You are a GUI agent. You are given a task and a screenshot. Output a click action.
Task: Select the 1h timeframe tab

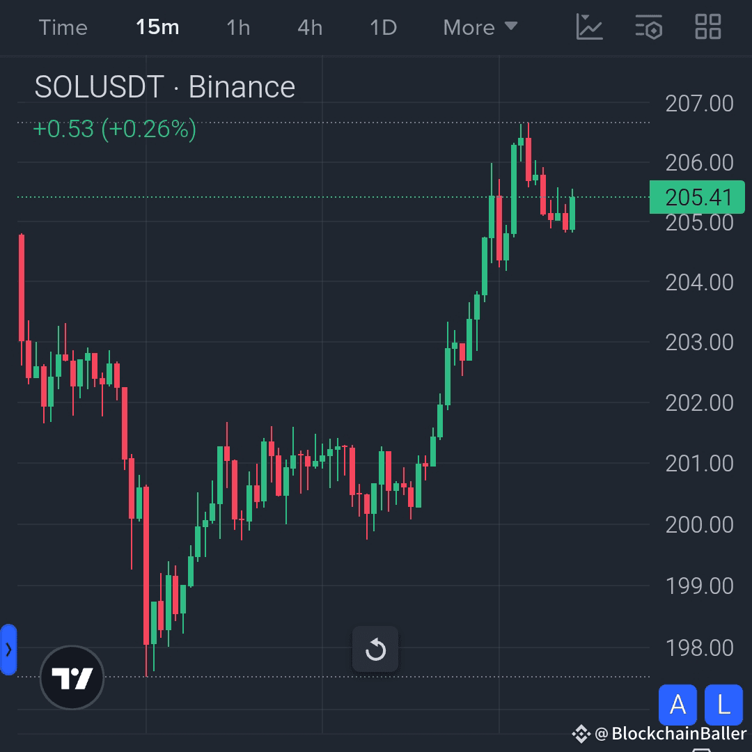[238, 27]
